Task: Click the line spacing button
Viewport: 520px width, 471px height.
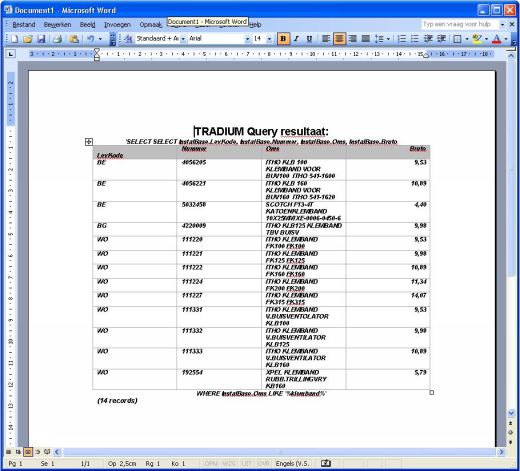Action: pyautogui.click(x=379, y=39)
